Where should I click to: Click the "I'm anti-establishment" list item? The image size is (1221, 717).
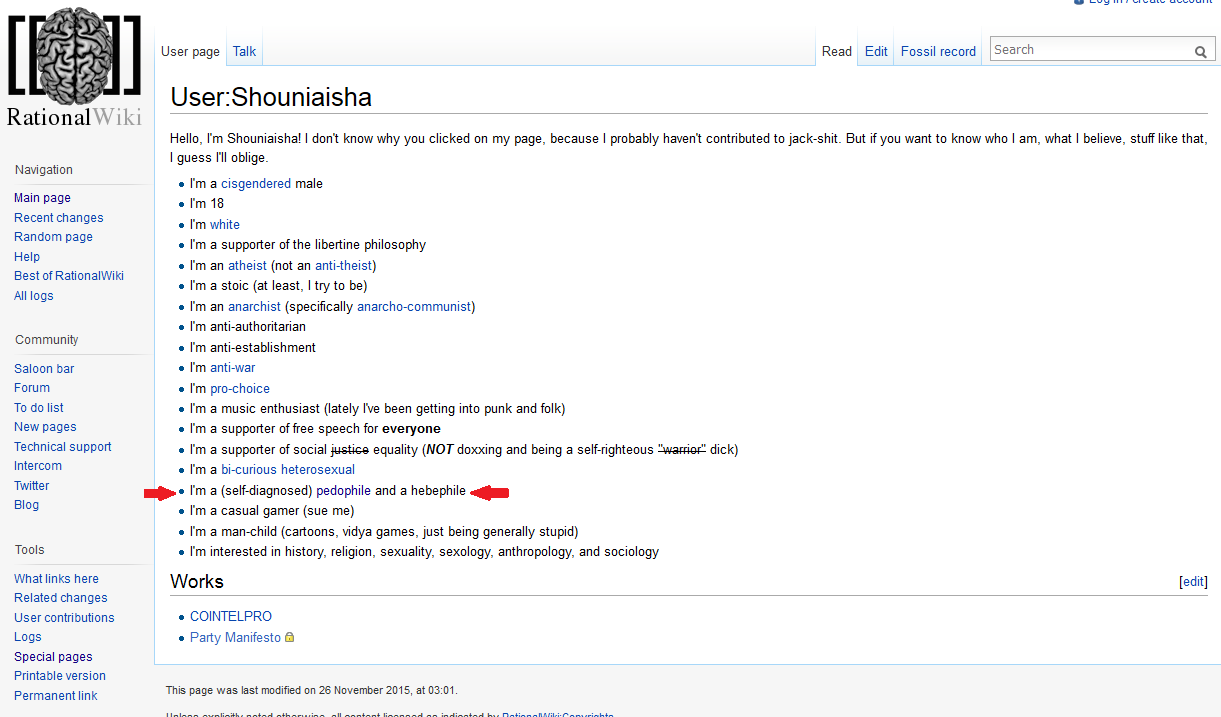[253, 348]
